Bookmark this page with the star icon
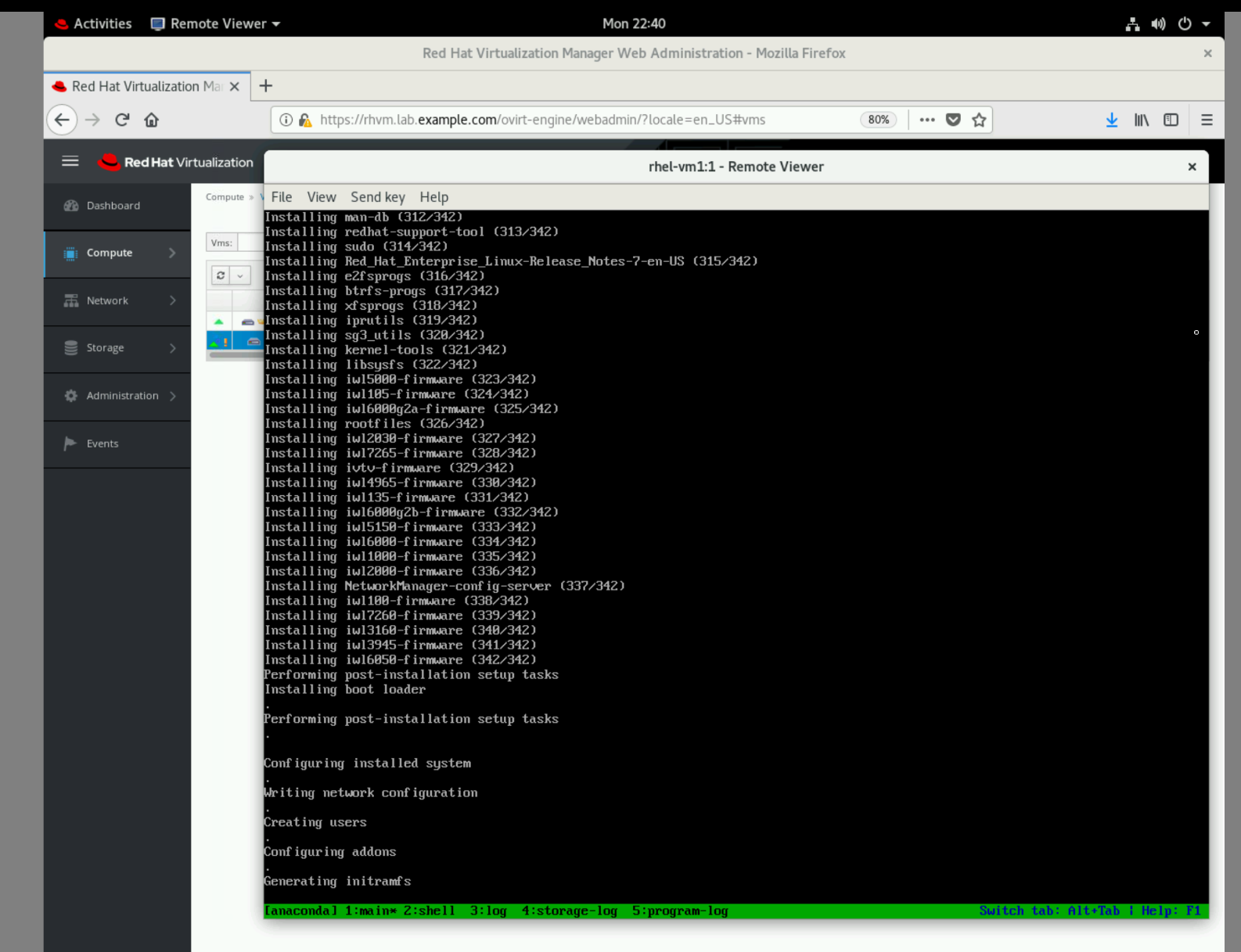 click(979, 120)
